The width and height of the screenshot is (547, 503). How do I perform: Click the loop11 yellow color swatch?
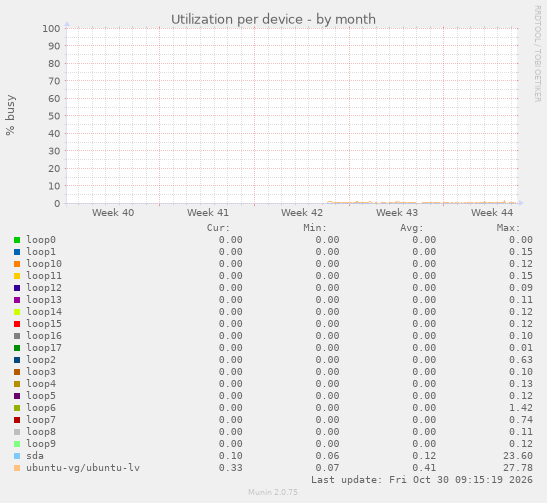17,276
